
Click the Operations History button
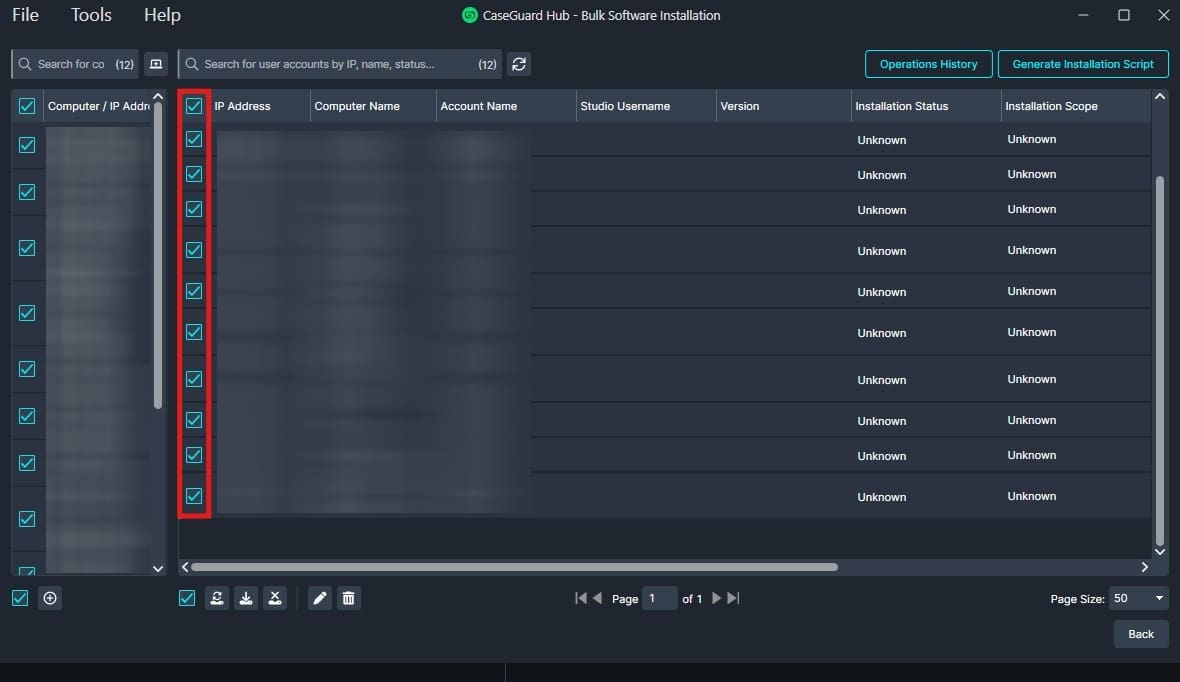coord(928,64)
